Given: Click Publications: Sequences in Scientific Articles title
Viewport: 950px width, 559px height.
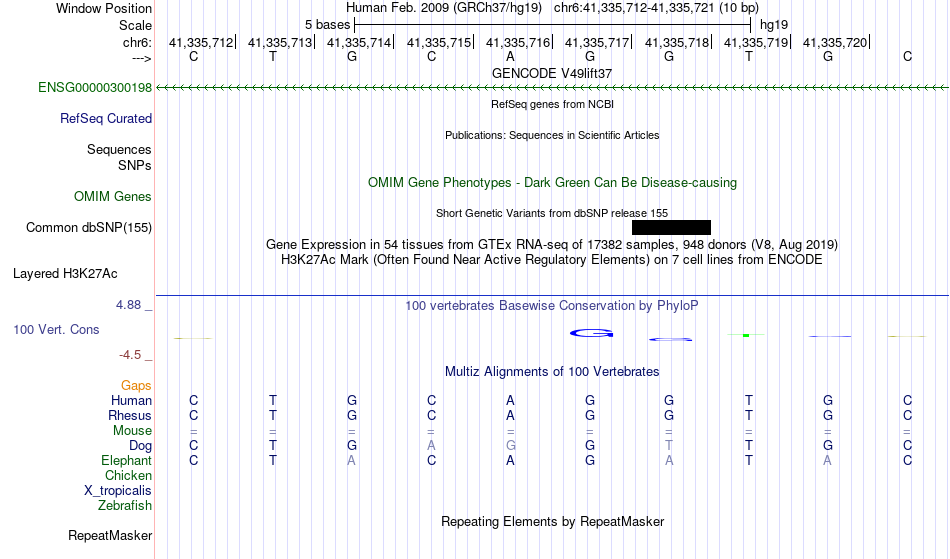Looking at the screenshot, I should point(551,135).
